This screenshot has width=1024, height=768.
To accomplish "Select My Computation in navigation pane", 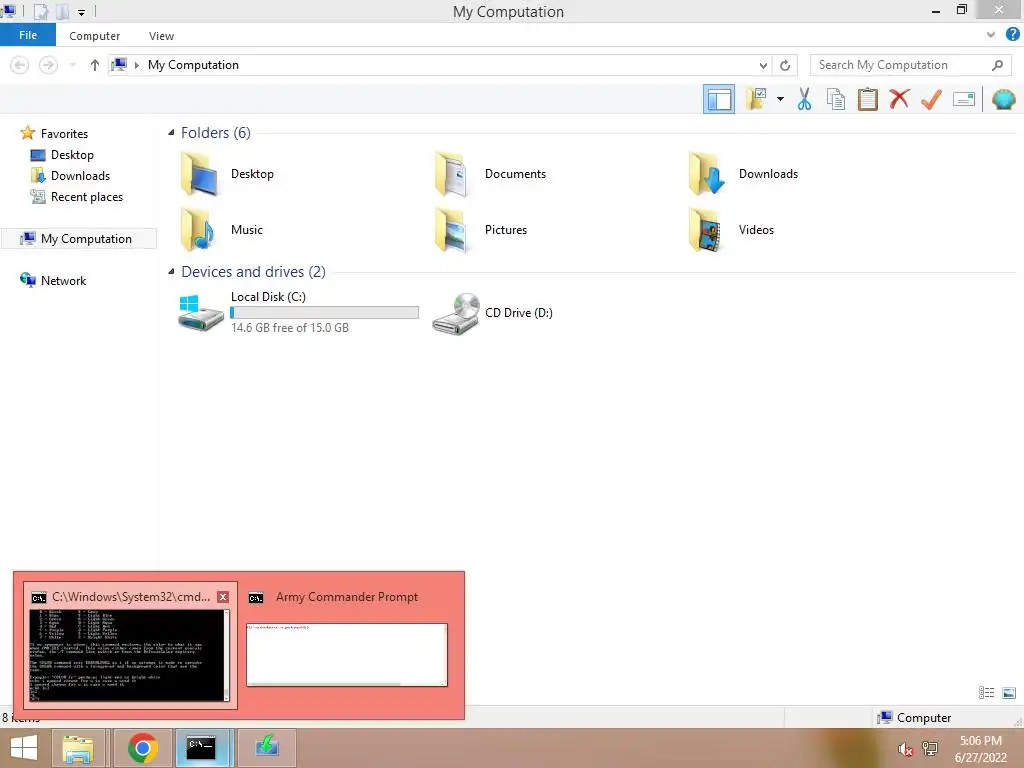I will (79, 238).
